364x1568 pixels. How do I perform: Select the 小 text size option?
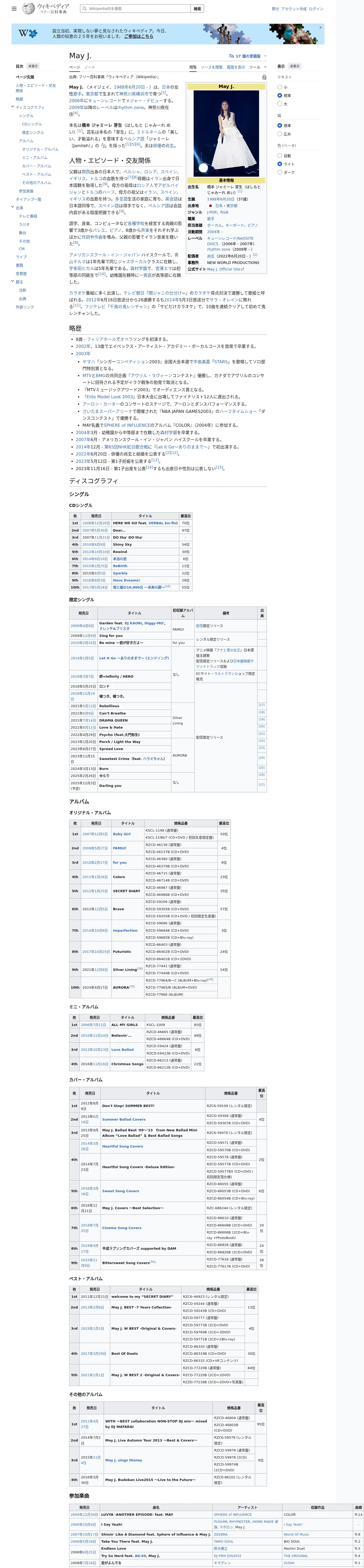[x=279, y=87]
